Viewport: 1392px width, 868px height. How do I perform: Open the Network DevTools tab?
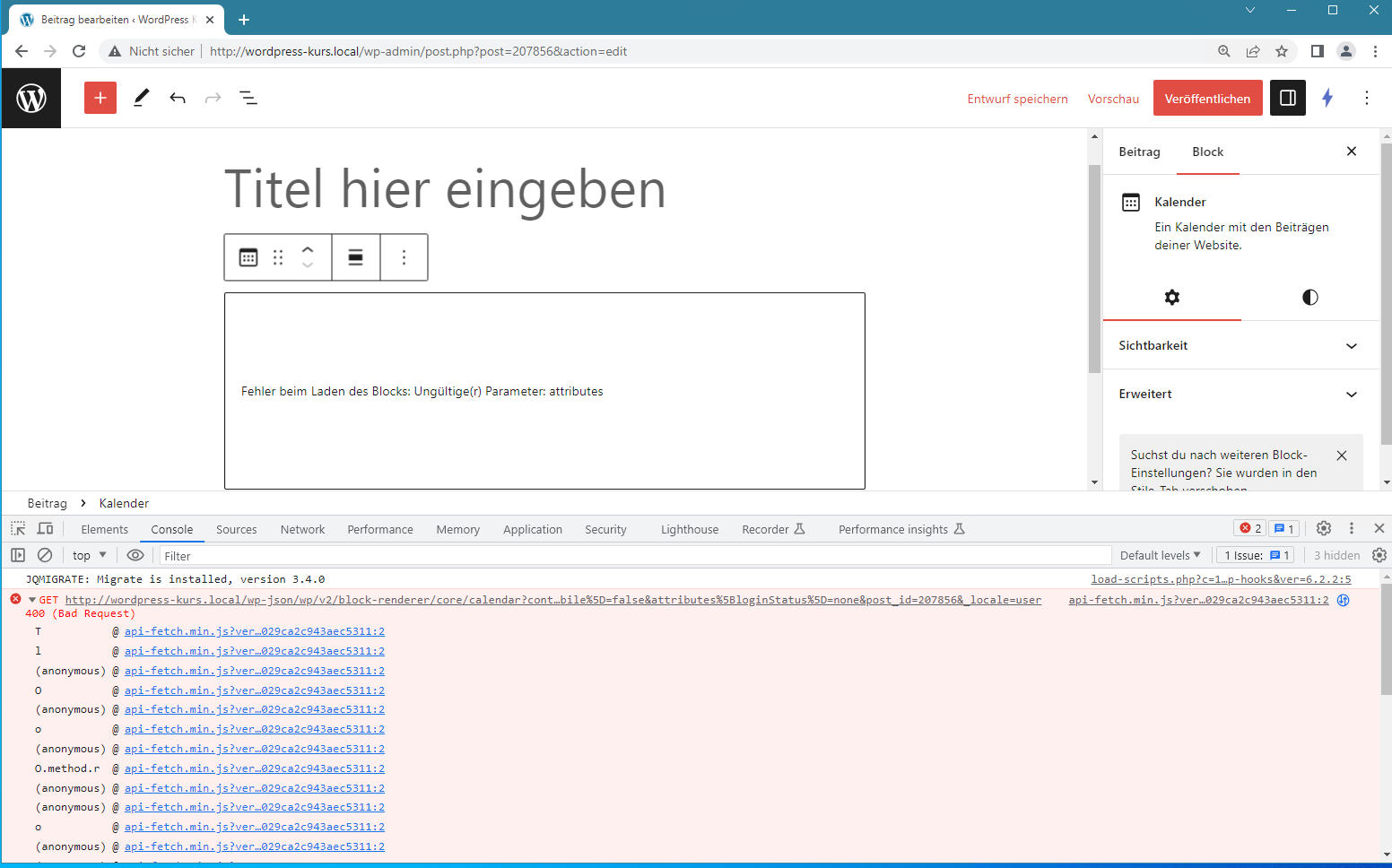click(x=303, y=529)
